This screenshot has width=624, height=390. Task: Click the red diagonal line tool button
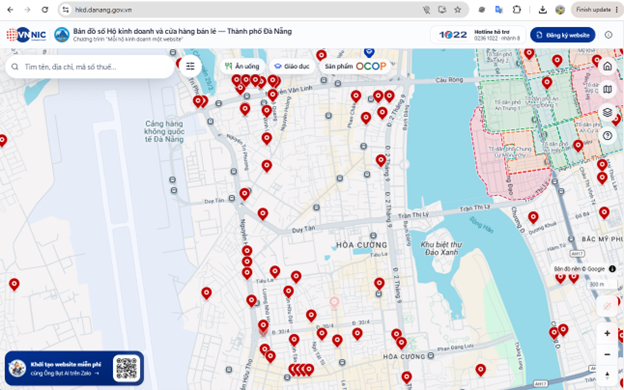coord(607,306)
